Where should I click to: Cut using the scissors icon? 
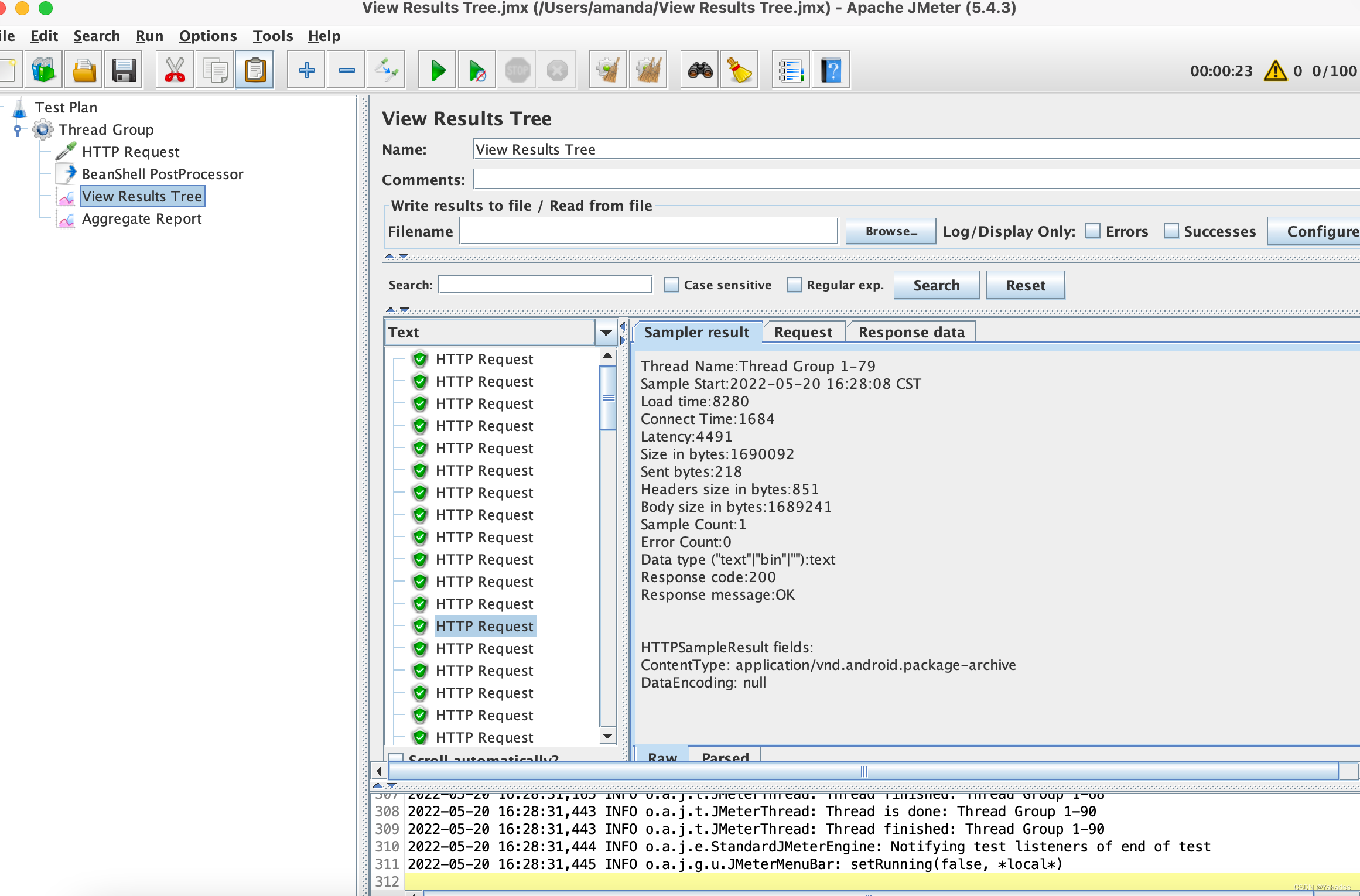tap(175, 70)
